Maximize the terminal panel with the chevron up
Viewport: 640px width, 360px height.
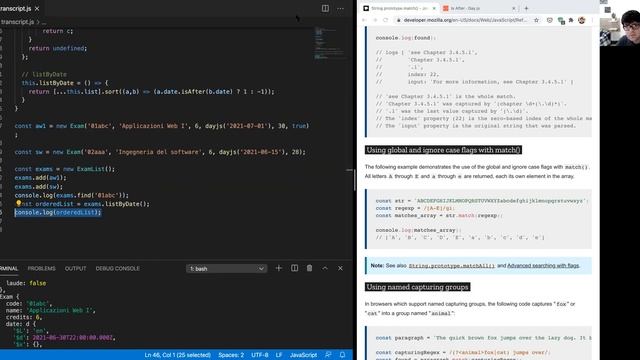[x=325, y=268]
